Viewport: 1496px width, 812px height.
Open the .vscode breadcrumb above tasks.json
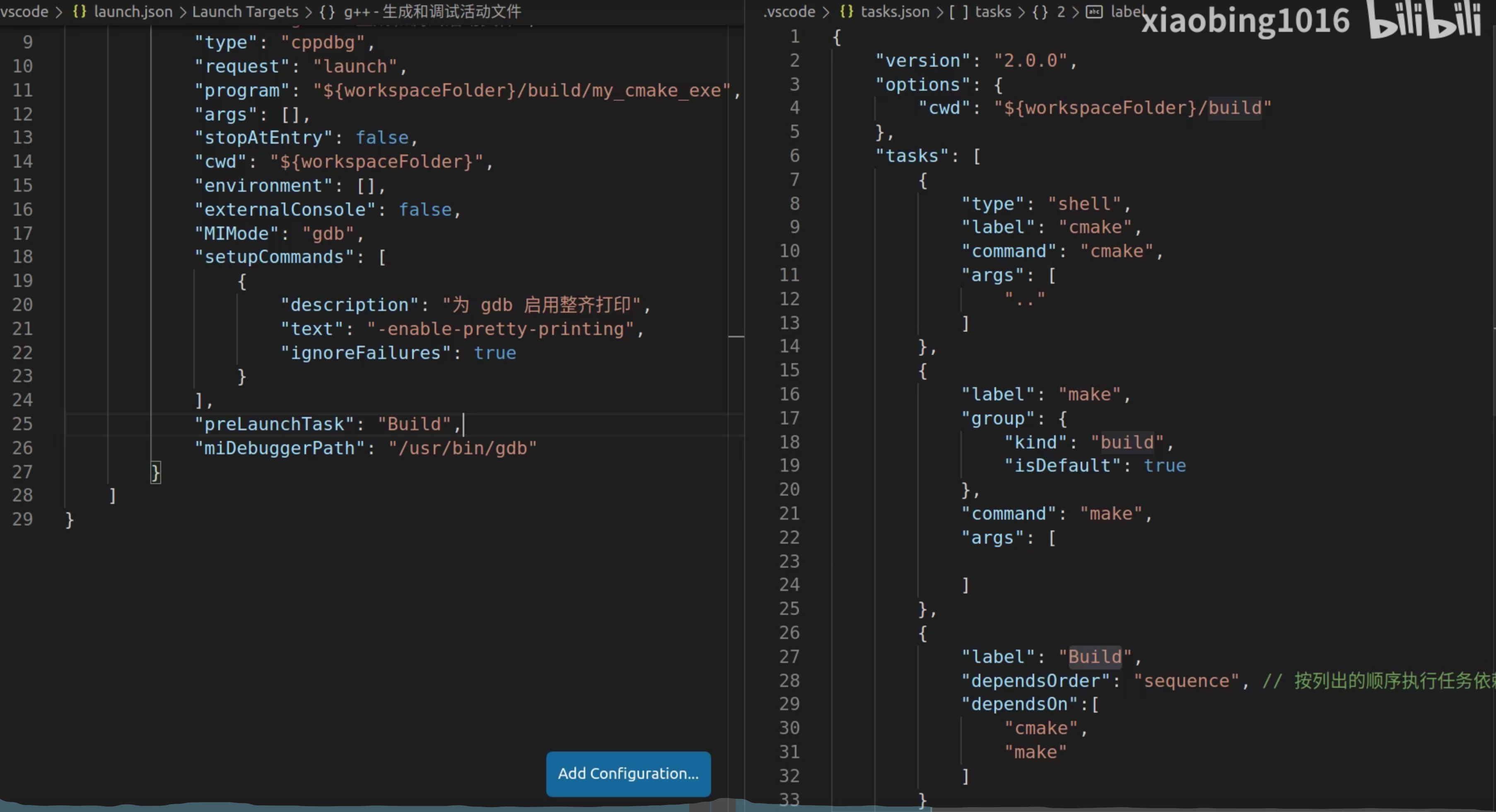pos(789,12)
